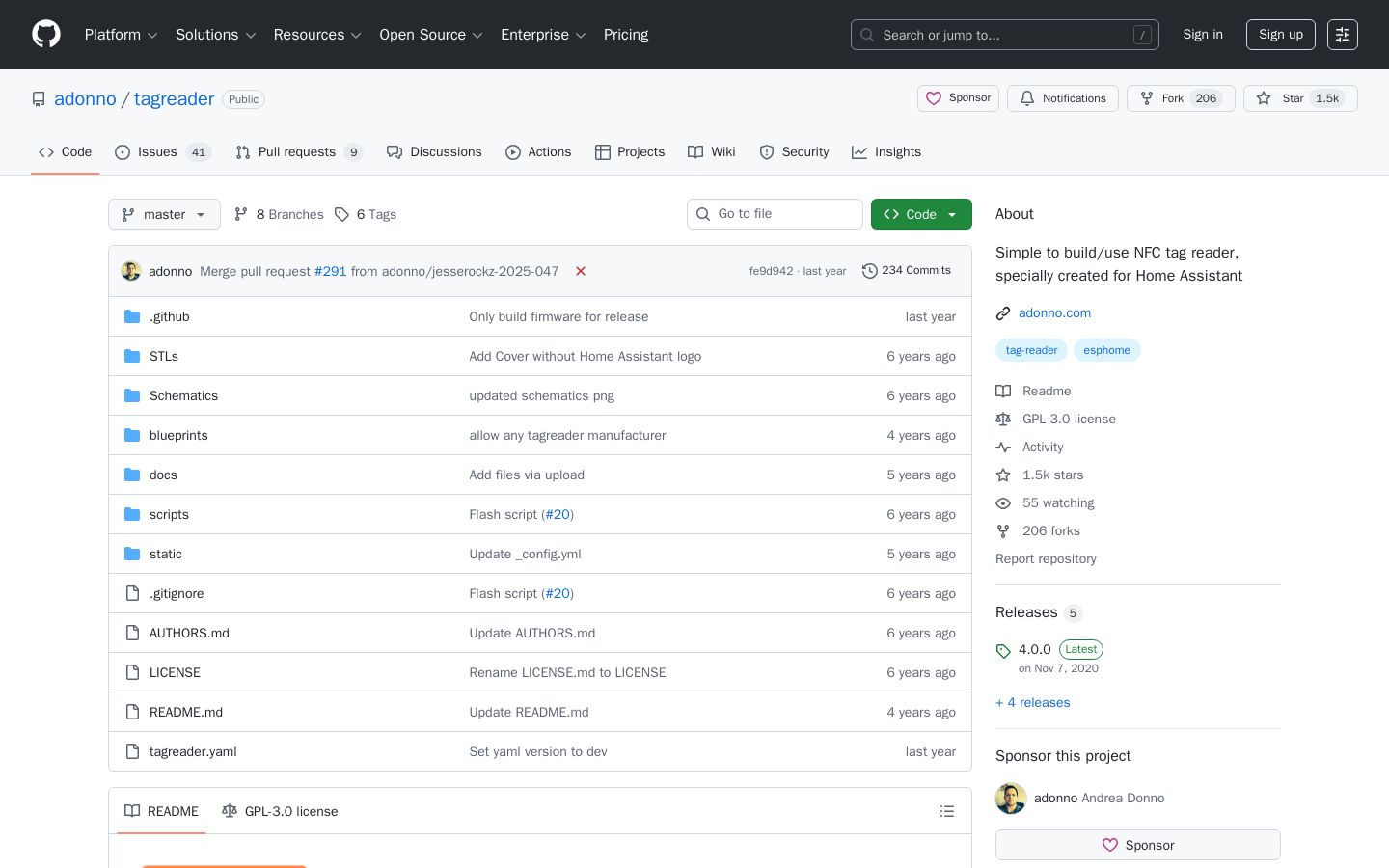View the 8 Branches link
The width and height of the screenshot is (1389, 868).
pyautogui.click(x=279, y=214)
